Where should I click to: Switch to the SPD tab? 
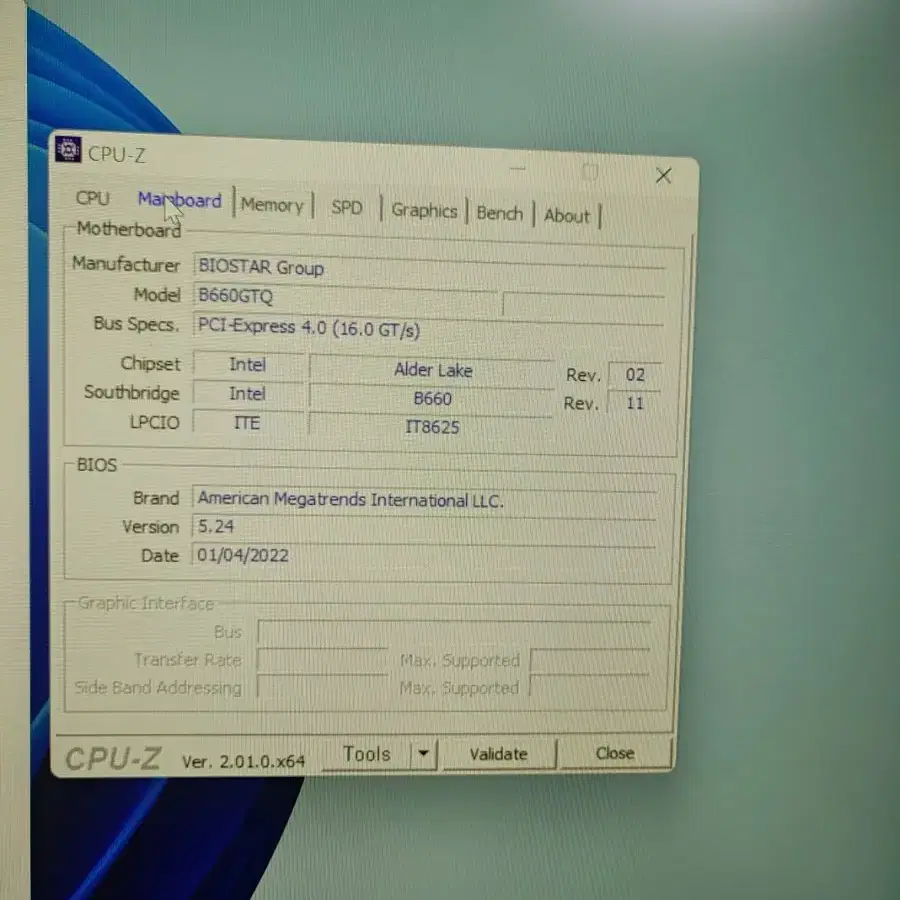(347, 207)
